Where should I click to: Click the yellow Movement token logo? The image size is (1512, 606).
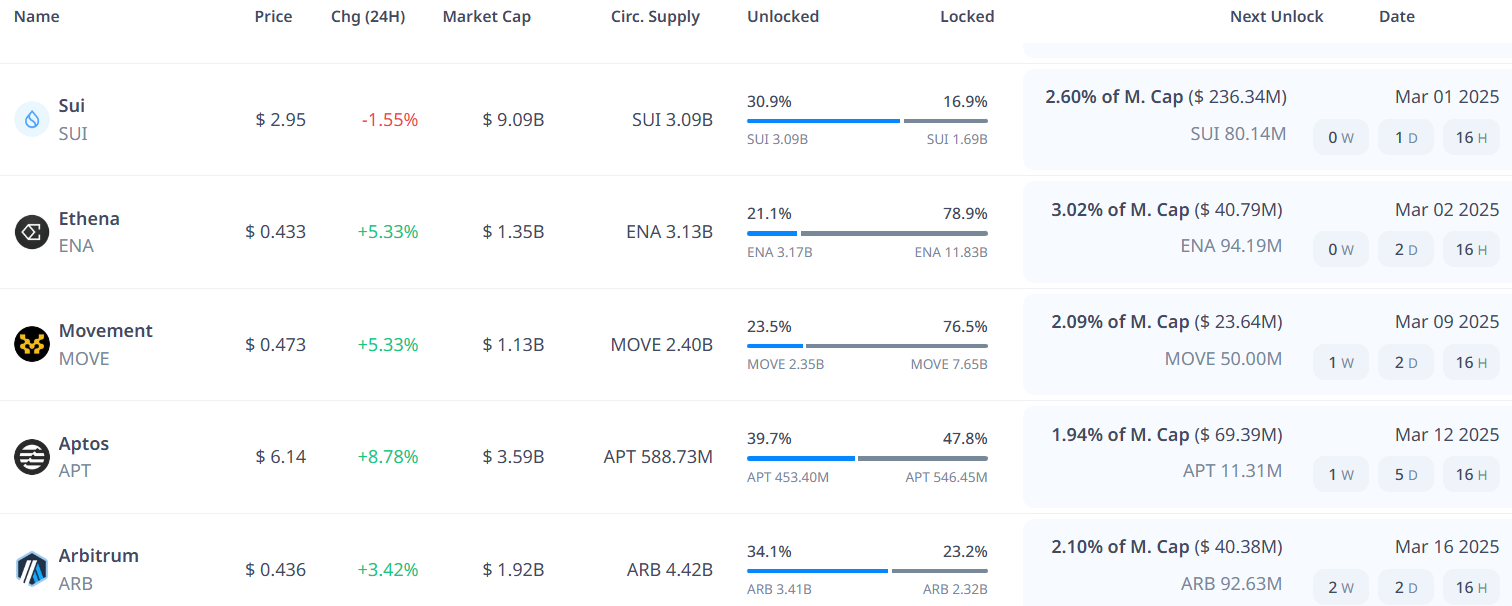32,344
